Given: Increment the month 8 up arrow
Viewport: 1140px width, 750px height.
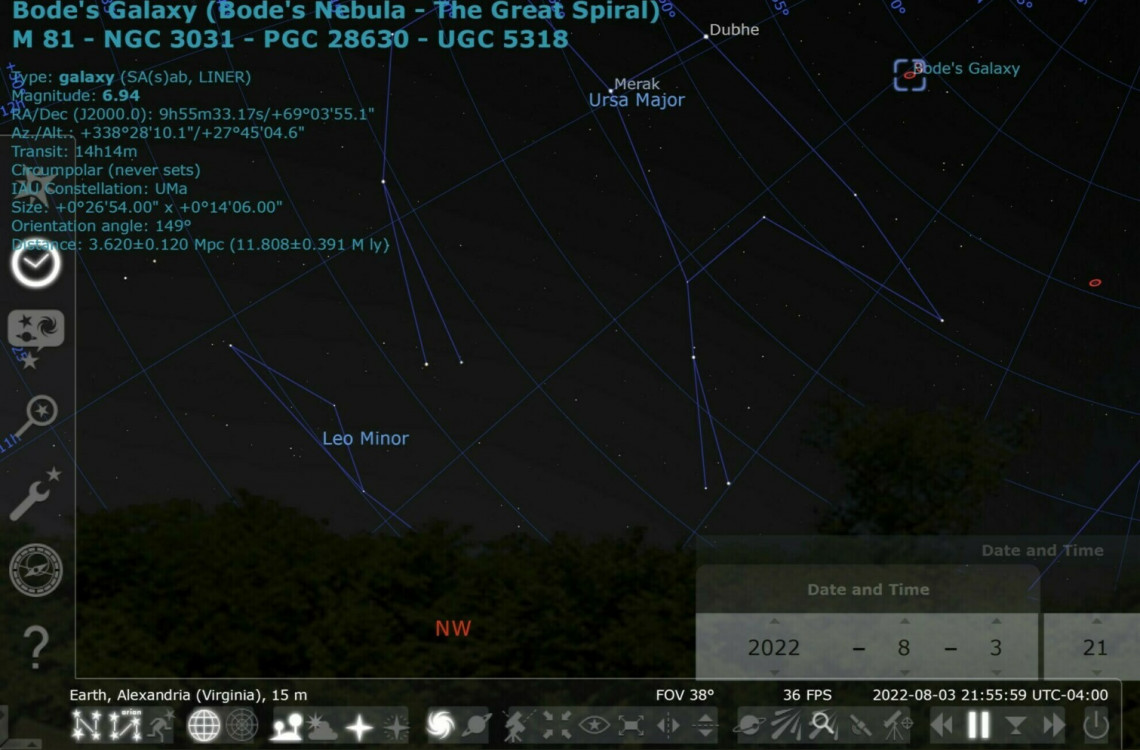Looking at the screenshot, I should click(904, 621).
